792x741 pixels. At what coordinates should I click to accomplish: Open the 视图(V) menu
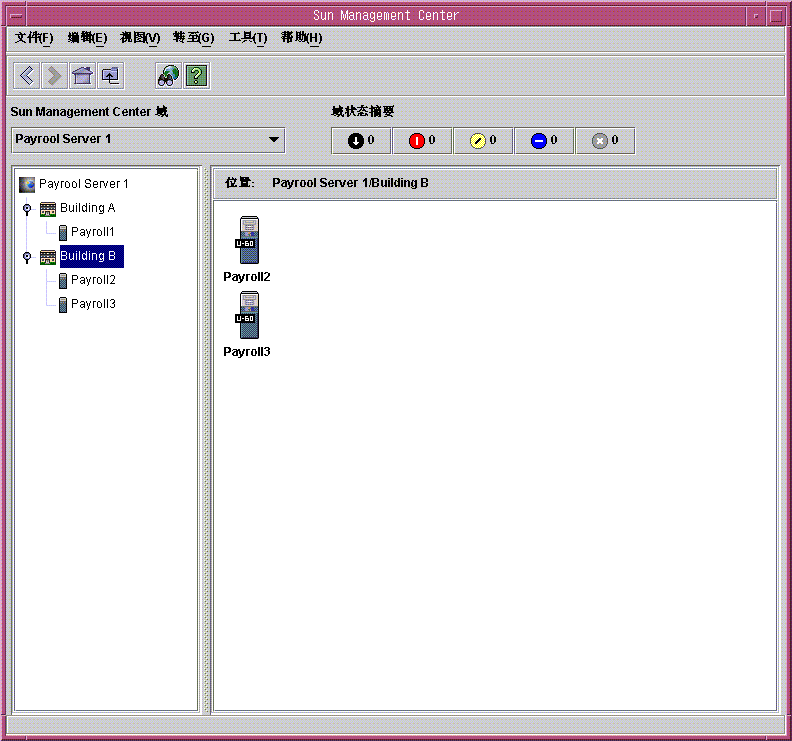pos(140,38)
